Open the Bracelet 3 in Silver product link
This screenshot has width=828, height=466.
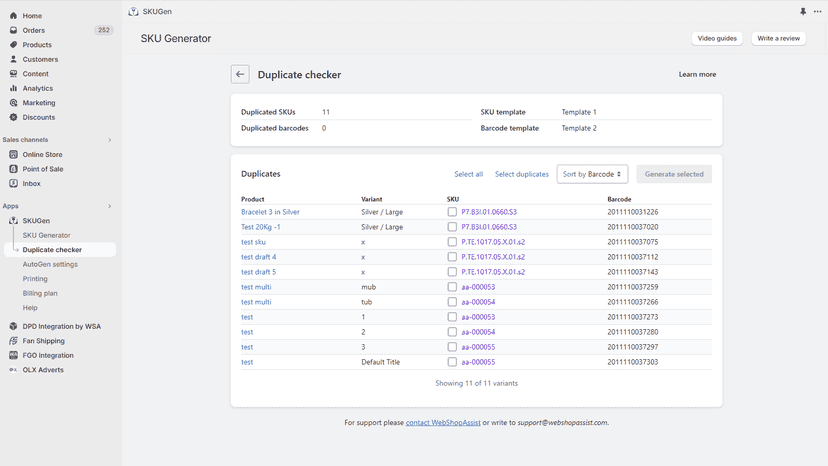pos(270,212)
